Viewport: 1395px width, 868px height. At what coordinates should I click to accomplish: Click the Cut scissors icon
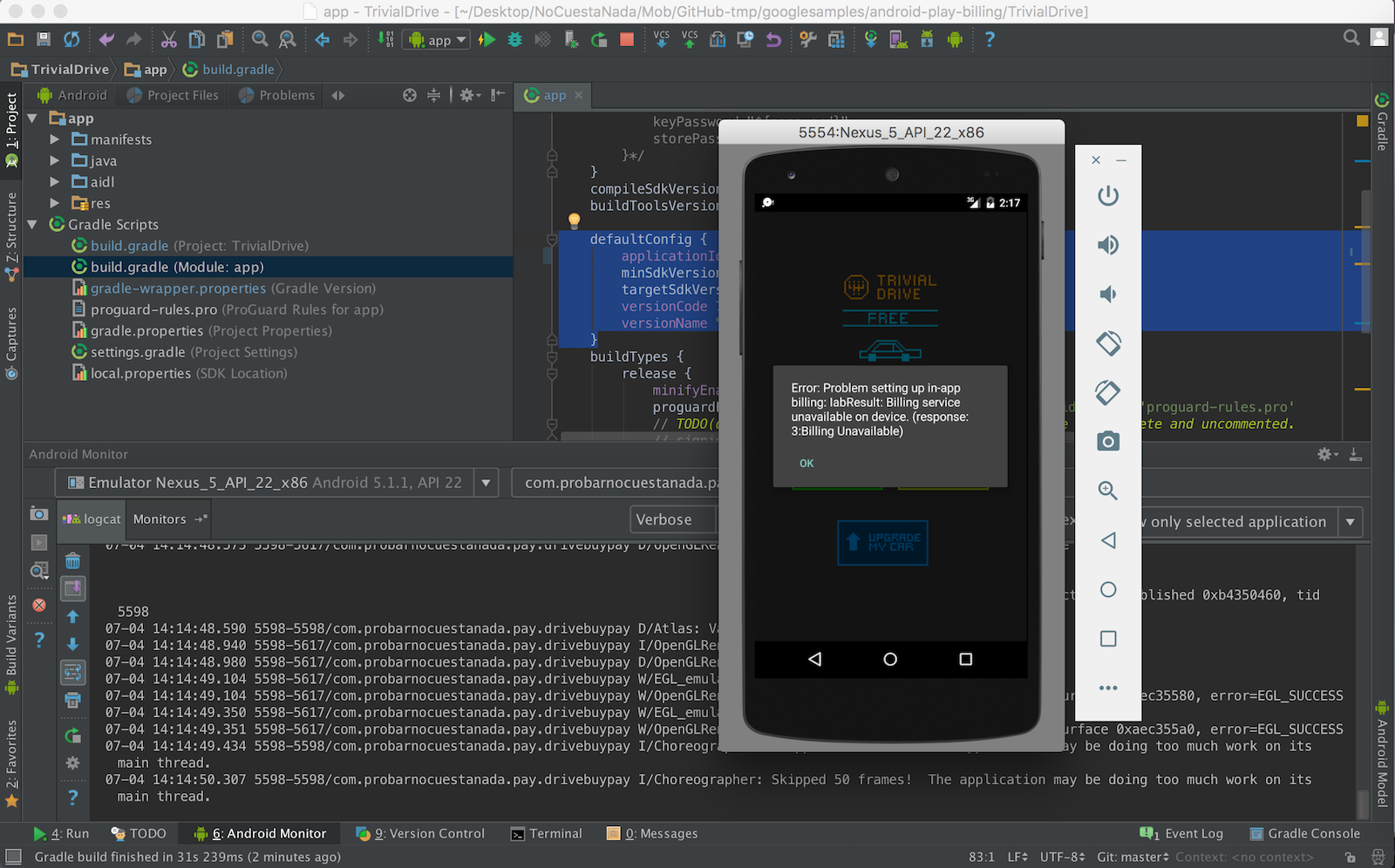pyautogui.click(x=169, y=39)
